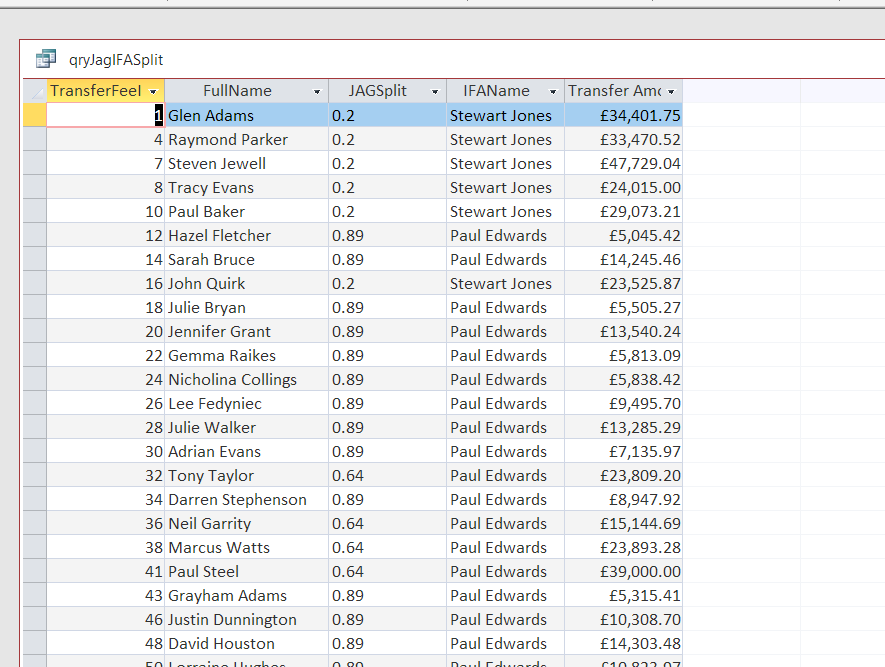
Task: Click the £29,073.21 transfer amount cell
Action: 624,211
